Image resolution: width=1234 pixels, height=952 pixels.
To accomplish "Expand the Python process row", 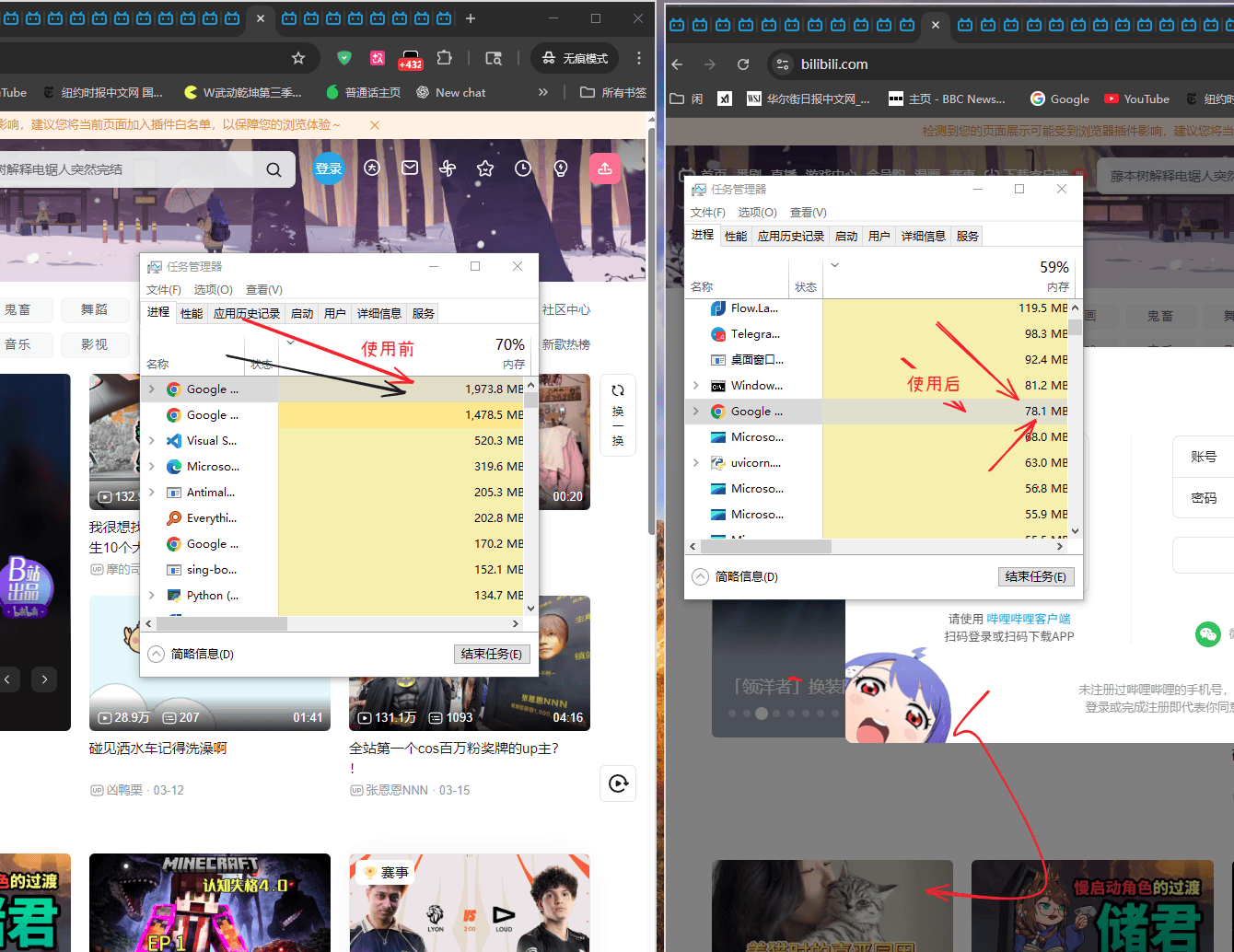I will 152,596.
